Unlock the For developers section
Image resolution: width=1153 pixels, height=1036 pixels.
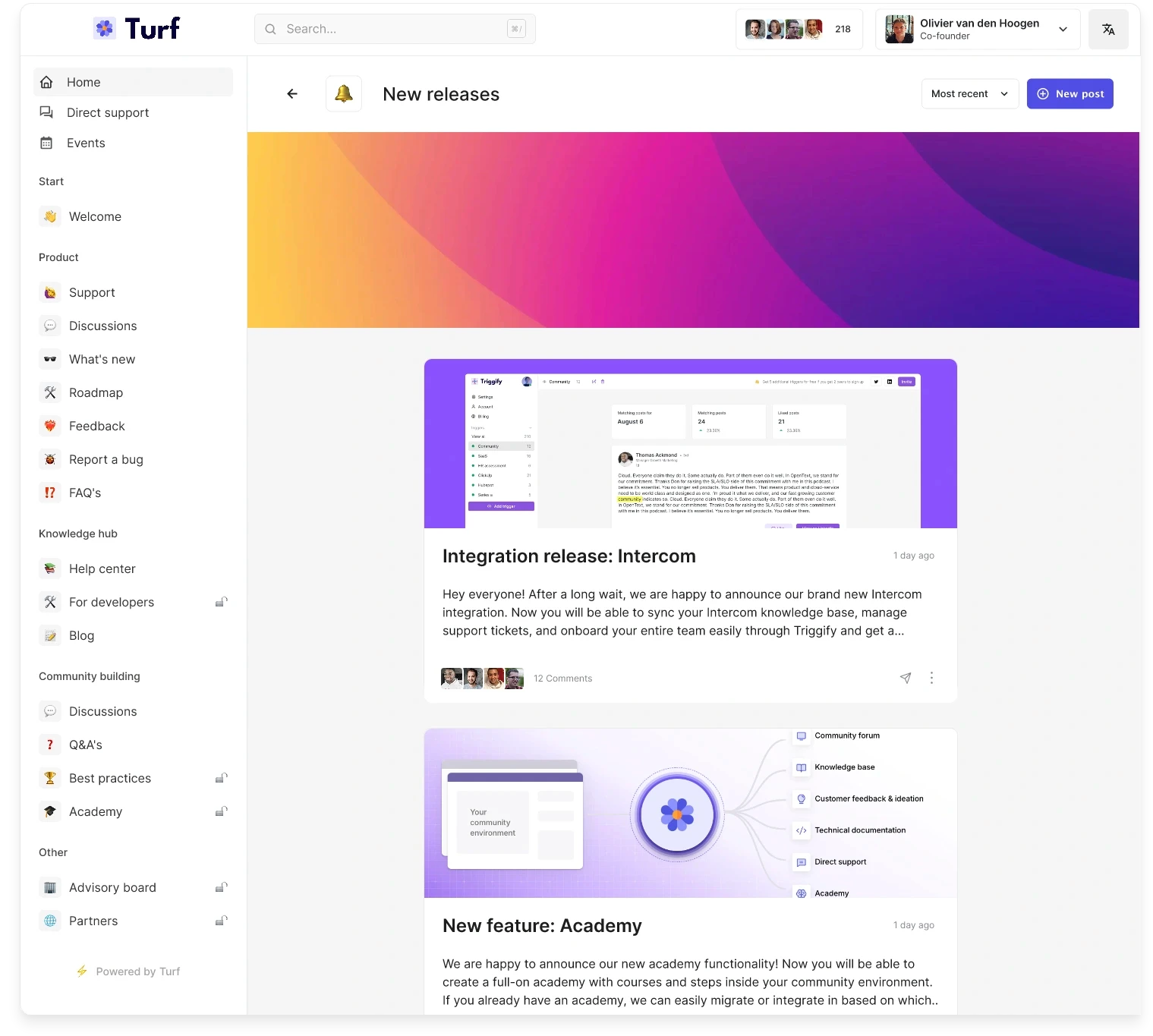221,602
